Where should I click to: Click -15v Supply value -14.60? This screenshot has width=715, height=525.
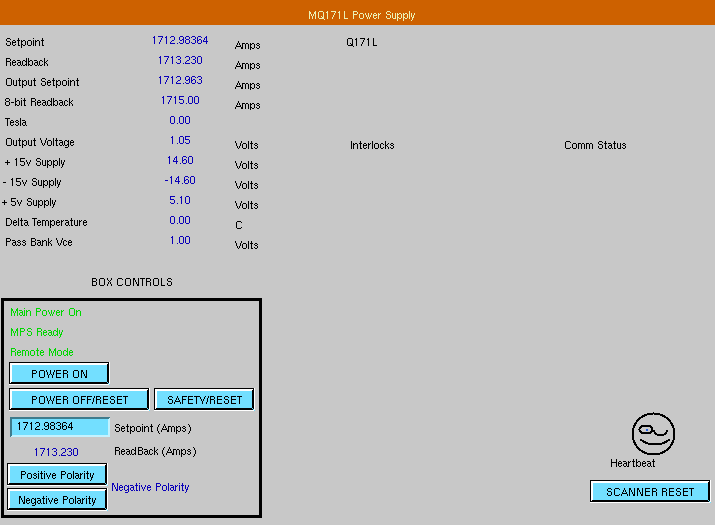[180, 181]
